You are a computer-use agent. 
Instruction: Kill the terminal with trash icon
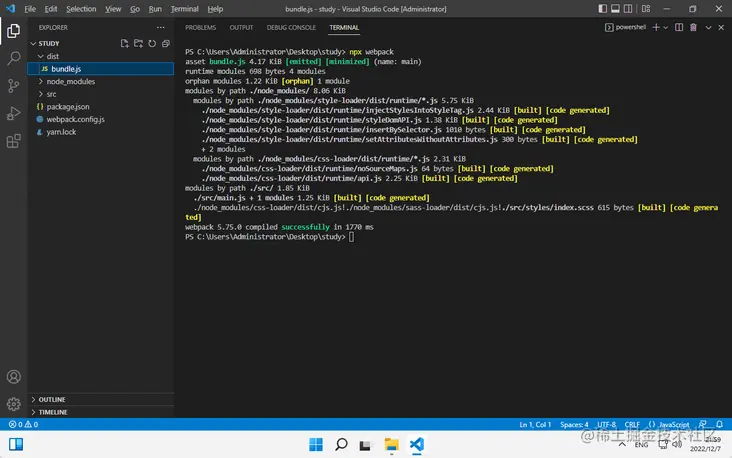pos(693,28)
